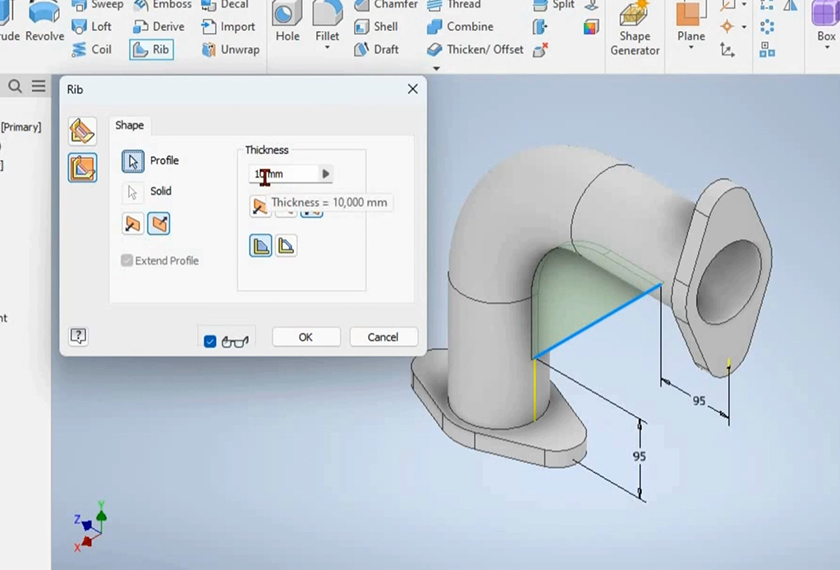Cancel the Rib dialog

[383, 337]
